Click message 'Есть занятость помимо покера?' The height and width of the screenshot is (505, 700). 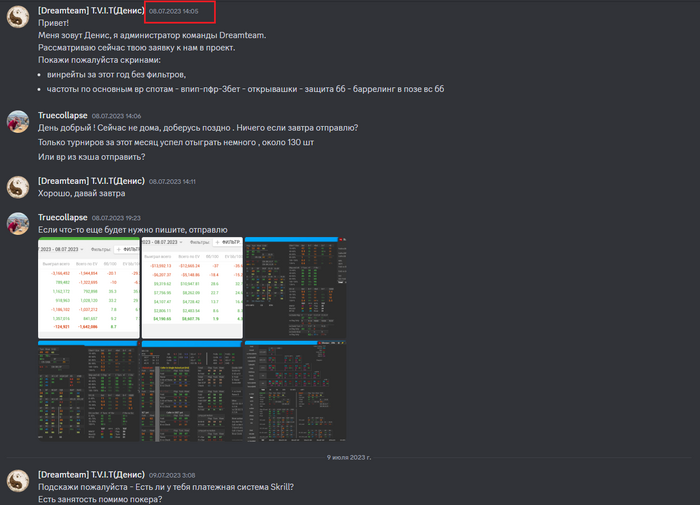100,500
